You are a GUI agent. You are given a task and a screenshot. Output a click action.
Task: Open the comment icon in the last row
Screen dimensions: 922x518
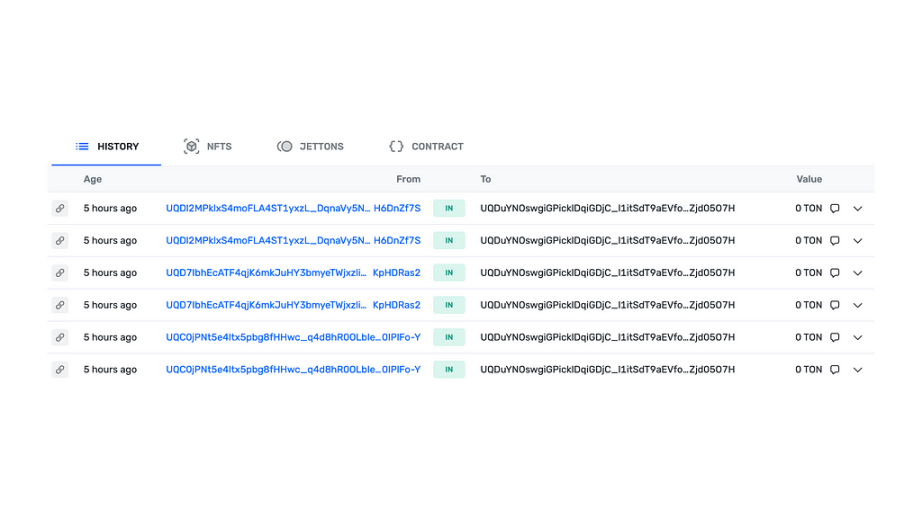pos(835,369)
